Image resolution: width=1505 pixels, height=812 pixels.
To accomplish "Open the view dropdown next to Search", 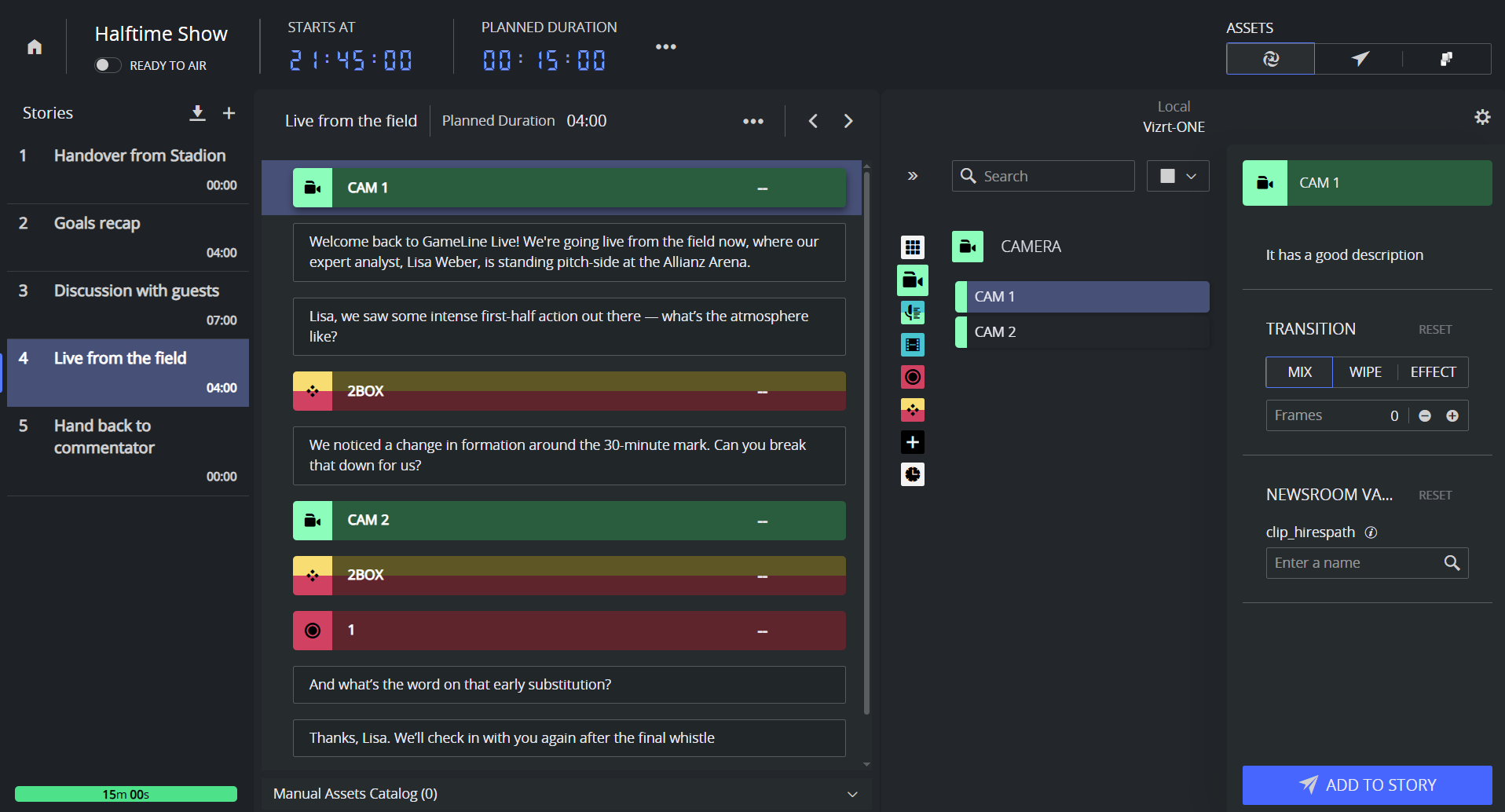I will coord(1177,176).
